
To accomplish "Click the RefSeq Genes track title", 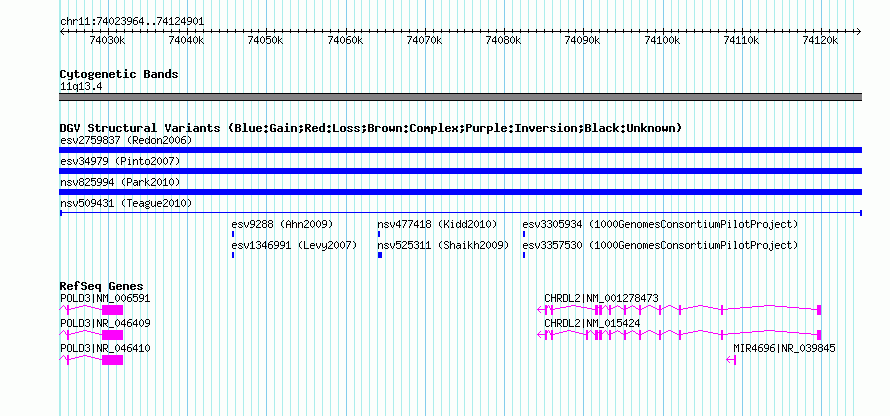I will [x=101, y=286].
